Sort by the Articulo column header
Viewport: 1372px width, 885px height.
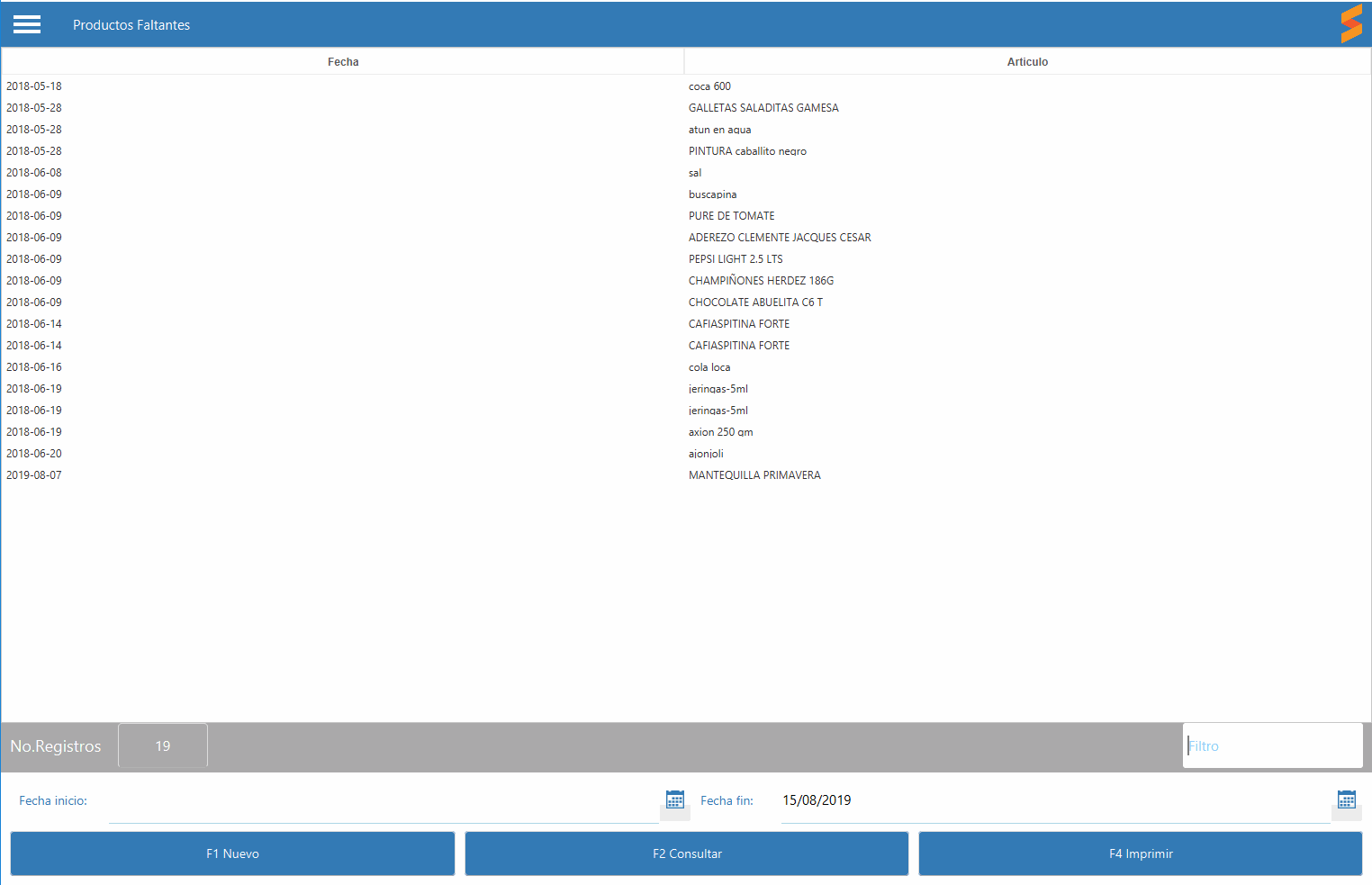click(x=1027, y=62)
